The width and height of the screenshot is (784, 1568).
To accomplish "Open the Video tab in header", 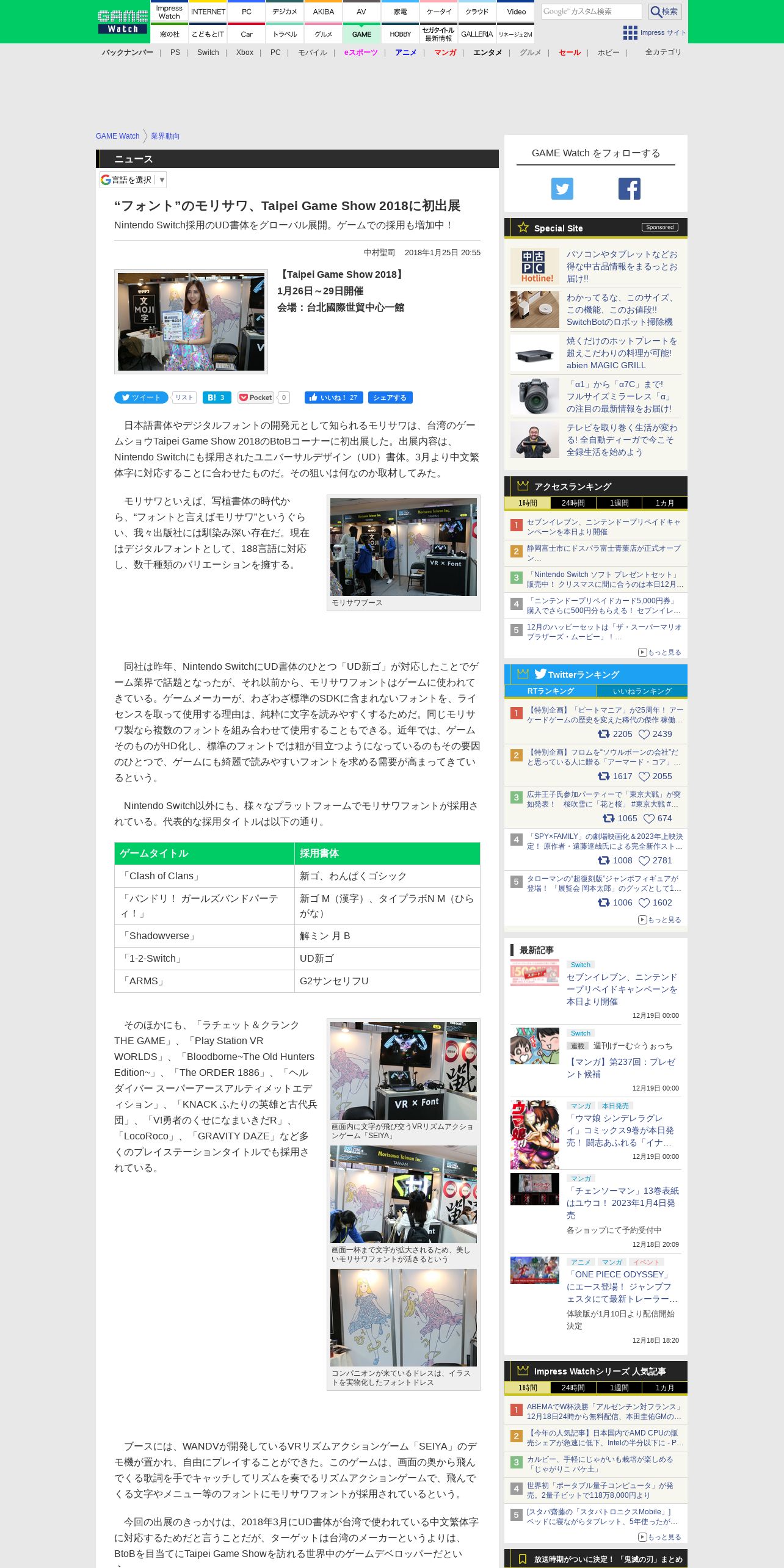I will tap(517, 12).
